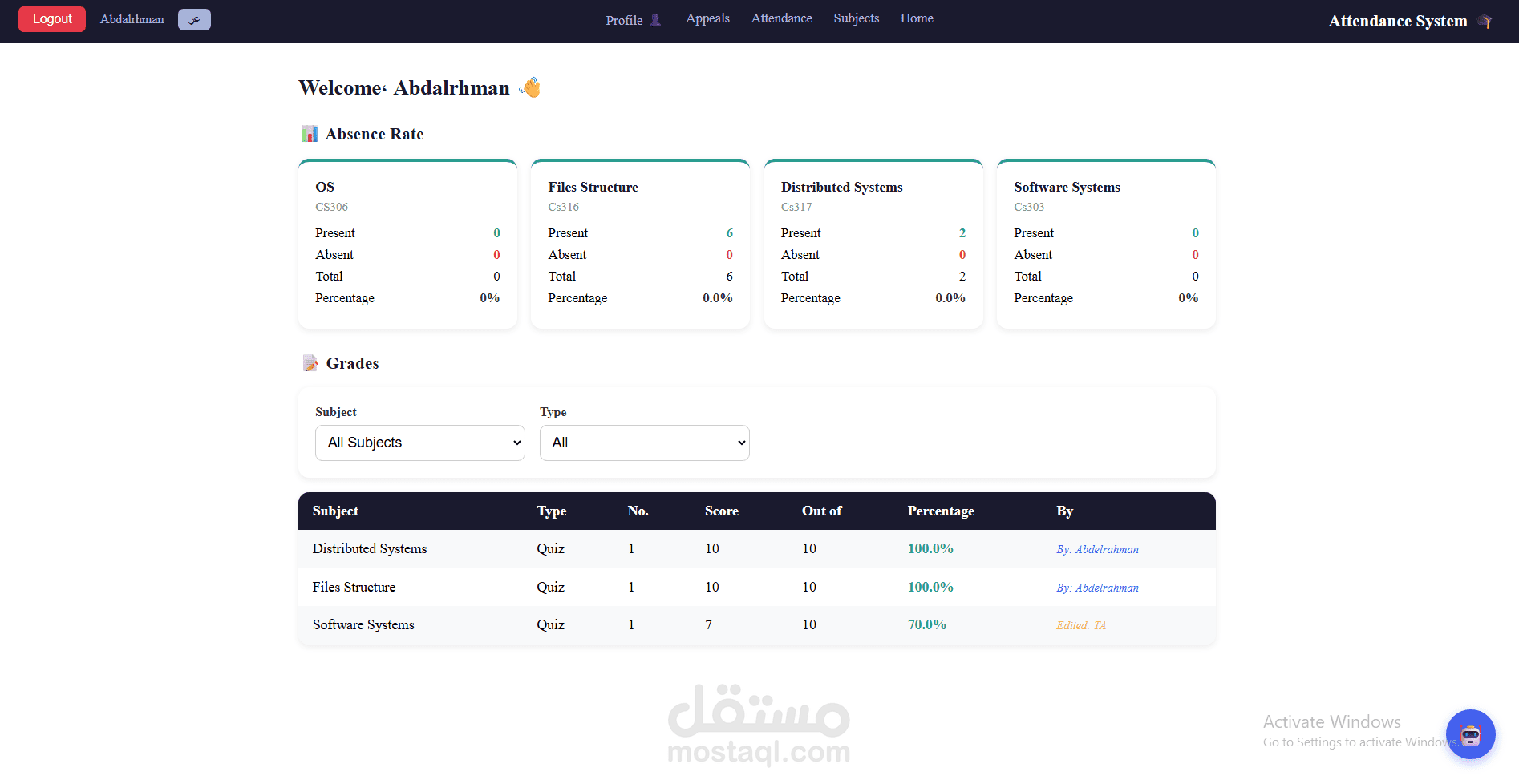1519x784 pixels.
Task: Click the waving hand emoji by Welcome
Action: point(530,87)
